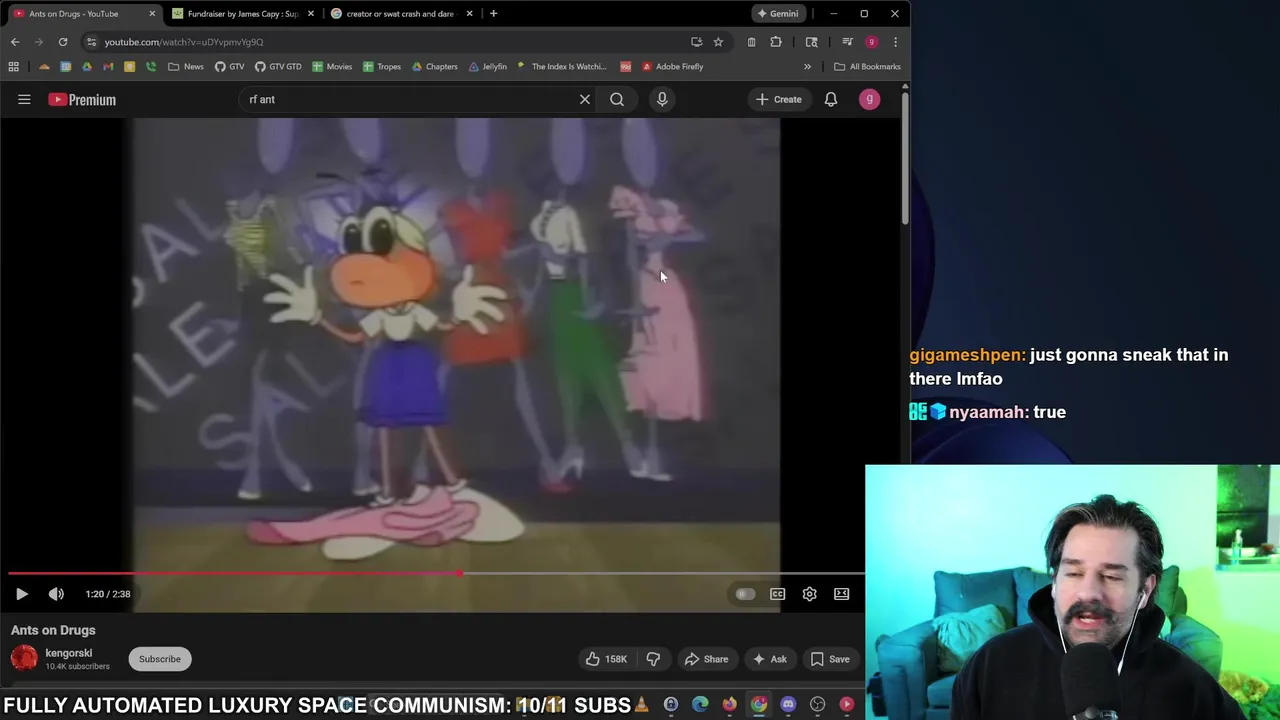Open the Ask AI button

769,659
